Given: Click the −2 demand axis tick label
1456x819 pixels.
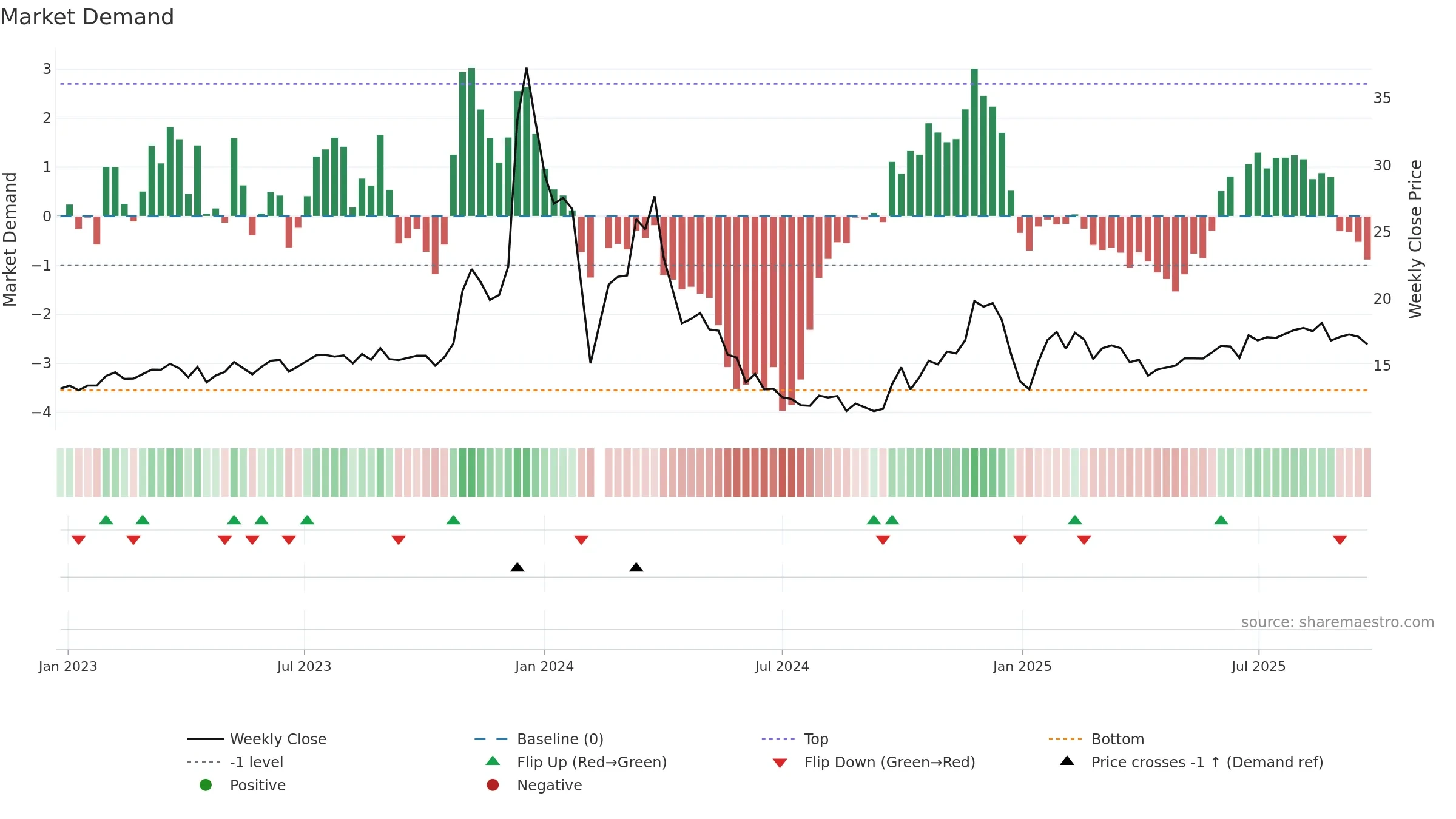Looking at the screenshot, I should [42, 314].
